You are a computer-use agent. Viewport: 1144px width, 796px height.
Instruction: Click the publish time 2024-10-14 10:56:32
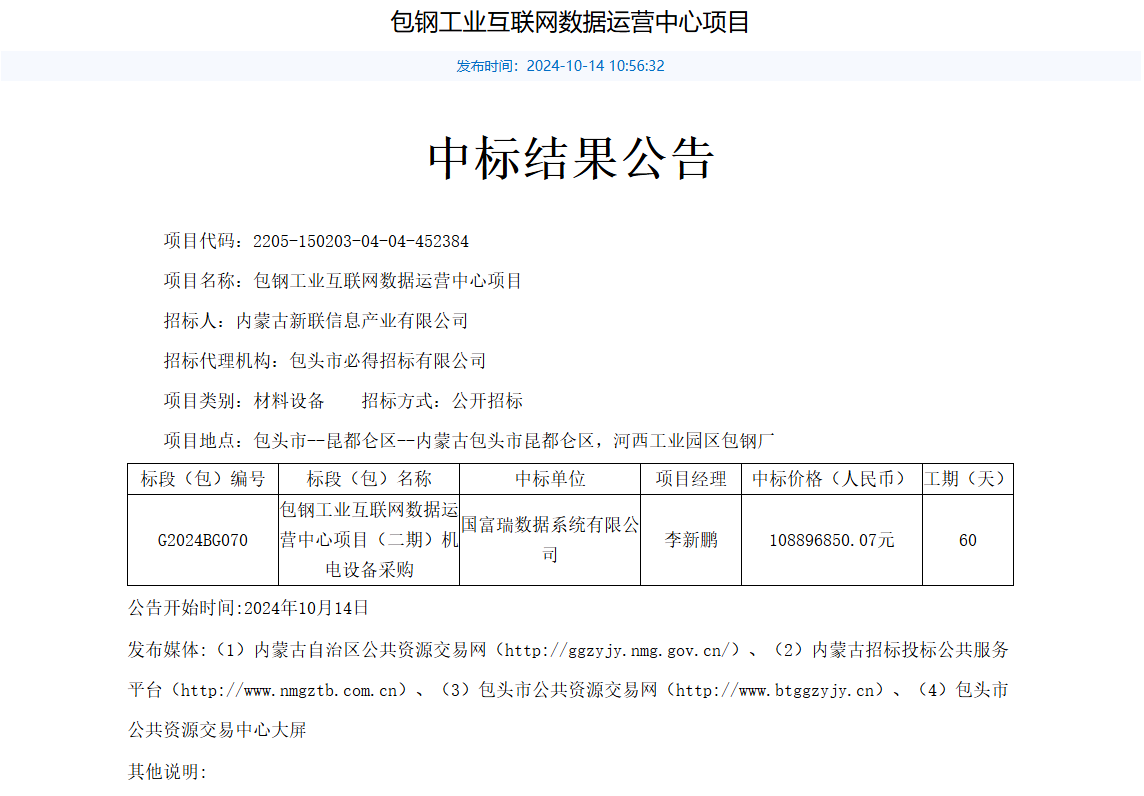[x=595, y=66]
